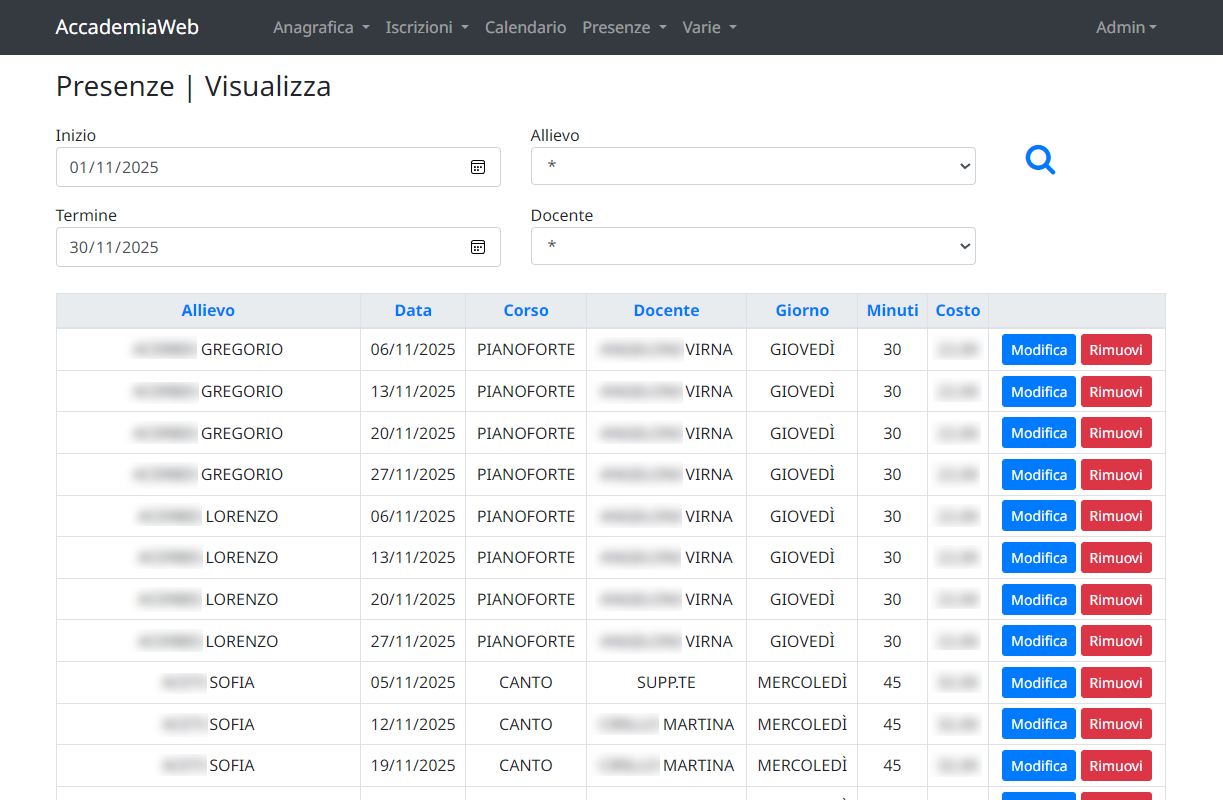Image resolution: width=1223 pixels, height=800 pixels.
Task: Click Modifica for Gregorio's 06/11/2025 lesson
Action: point(1038,350)
